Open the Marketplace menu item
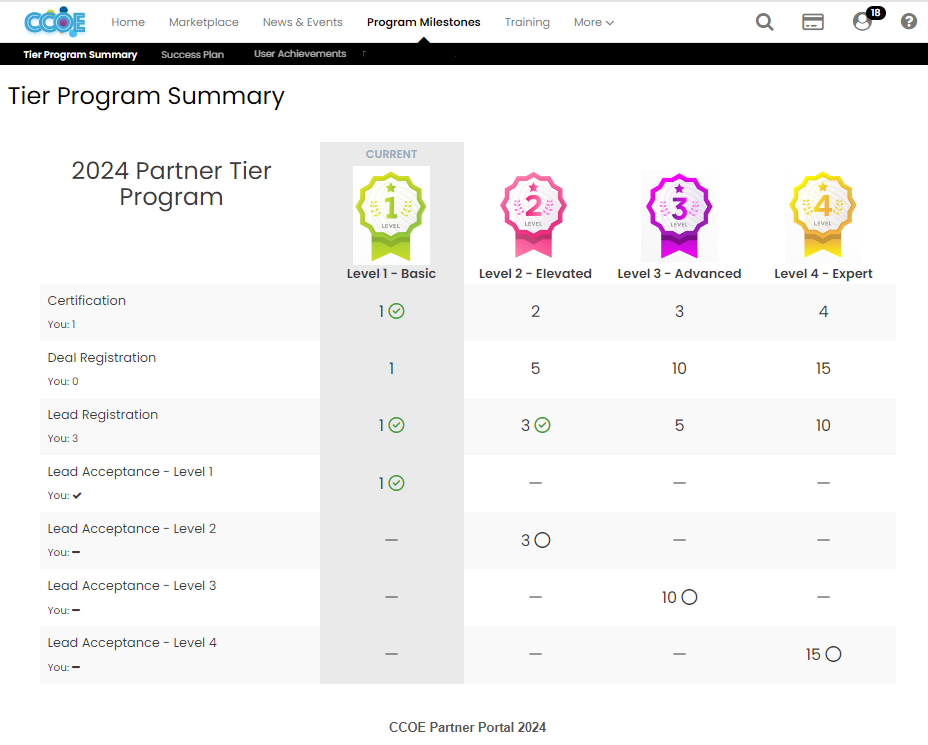This screenshot has height=745, width=928. (x=203, y=22)
